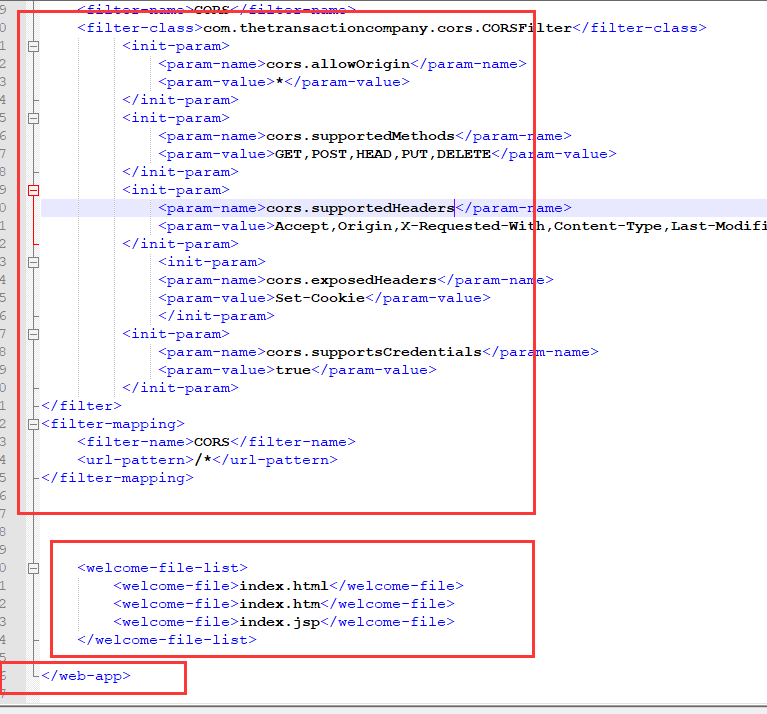Image resolution: width=767 pixels, height=714 pixels.
Task: Click the <init-param> tag above cors.exposedHeaders
Action: coord(212,262)
